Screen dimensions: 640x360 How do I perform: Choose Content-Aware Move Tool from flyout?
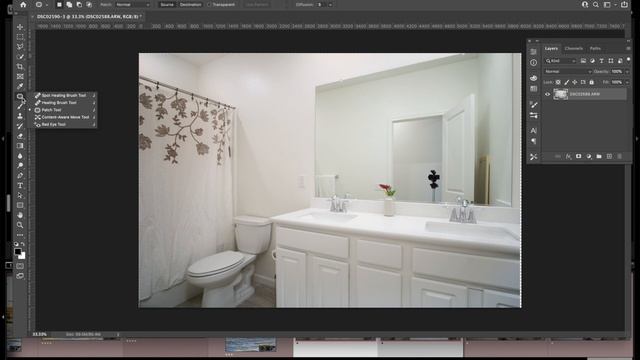point(65,117)
